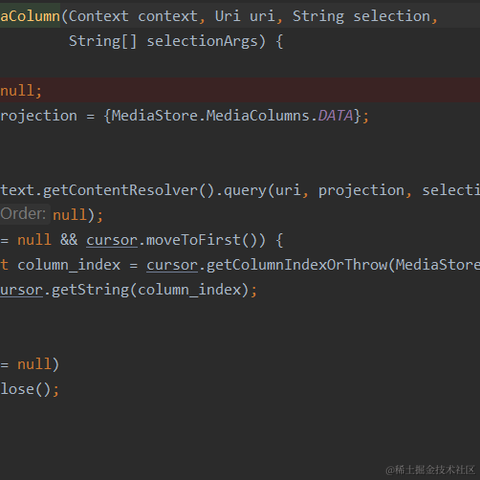480x480 pixels.
Task: Click getColumnIndexOrThrow method call
Action: 299,265
